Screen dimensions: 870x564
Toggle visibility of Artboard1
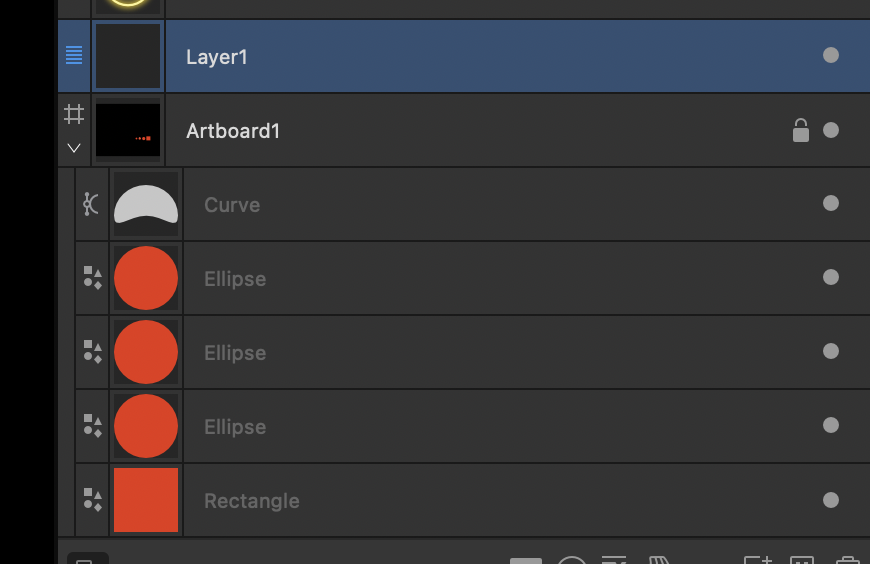pyautogui.click(x=831, y=130)
